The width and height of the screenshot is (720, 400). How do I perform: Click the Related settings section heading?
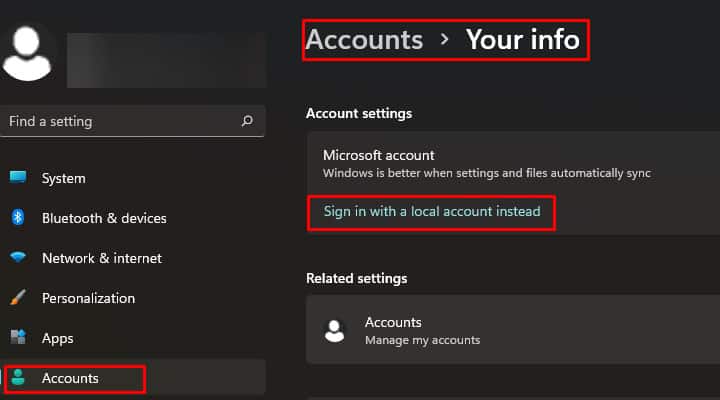(356, 278)
